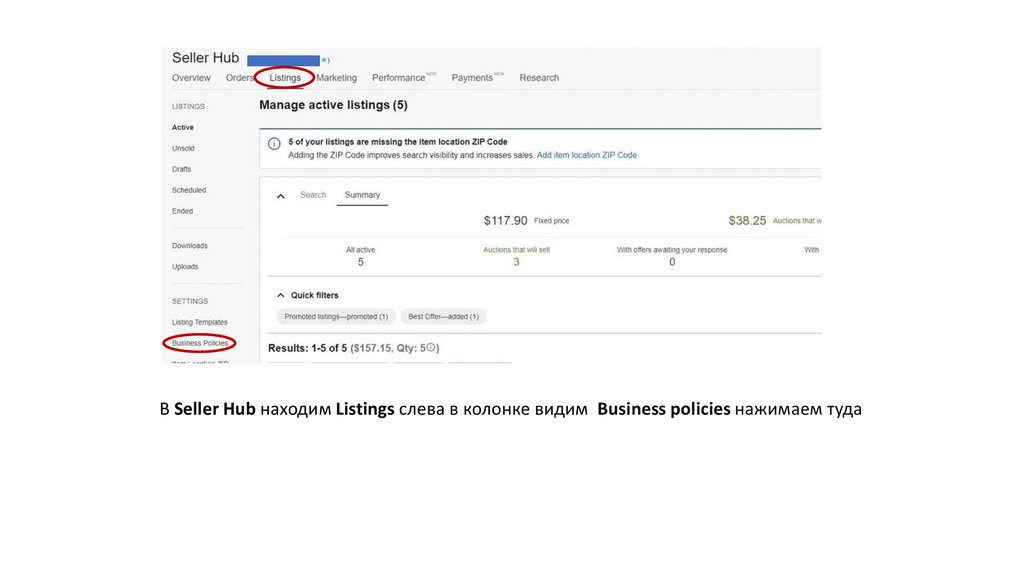
Task: Click the Results: 1-5 of 5 text
Action: coord(307,348)
